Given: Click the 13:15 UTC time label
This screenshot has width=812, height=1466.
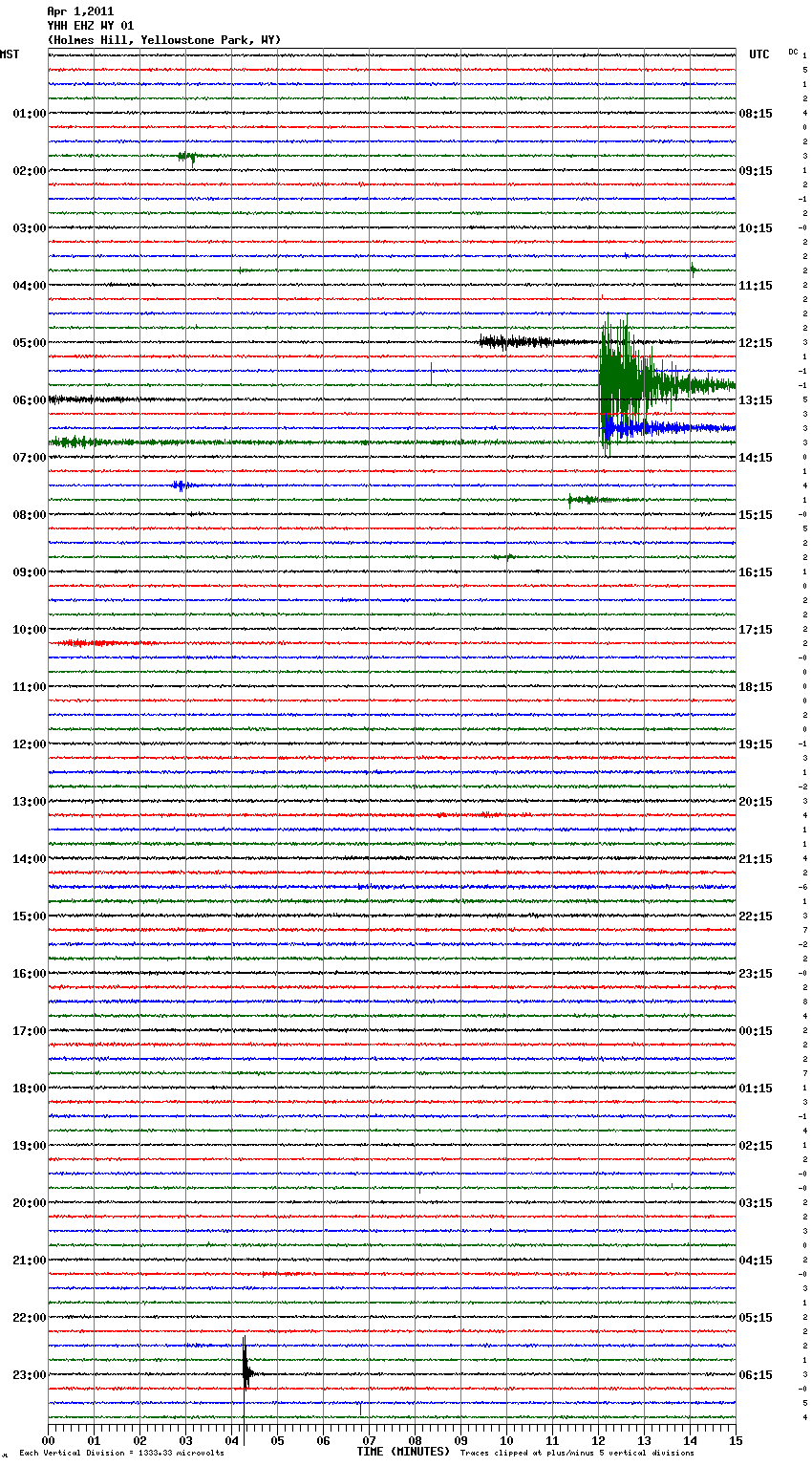Looking at the screenshot, I should 756,400.
